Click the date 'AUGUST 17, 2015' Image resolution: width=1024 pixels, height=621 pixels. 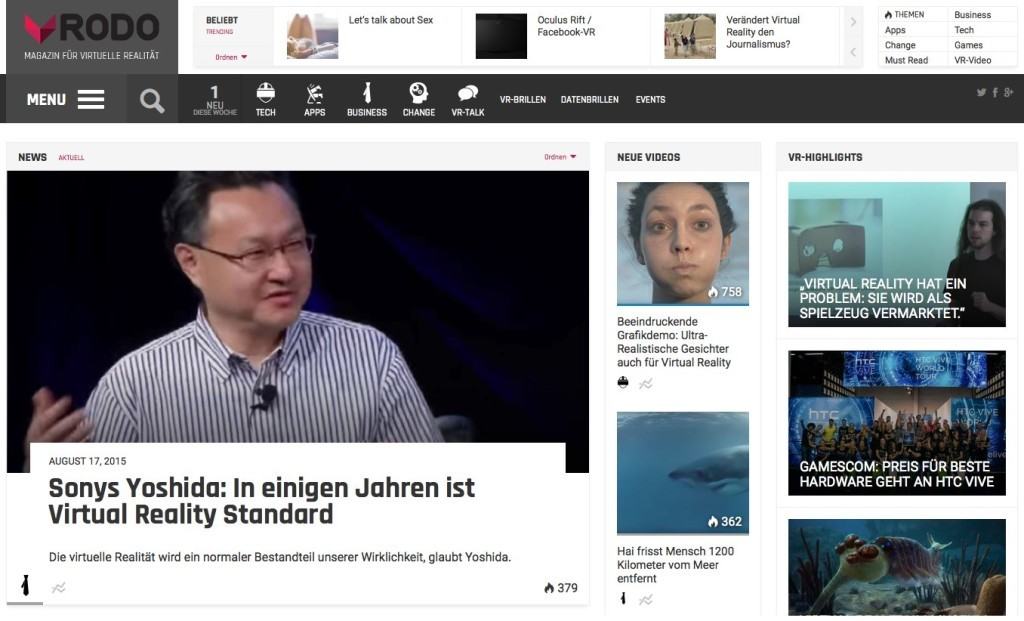point(88,461)
